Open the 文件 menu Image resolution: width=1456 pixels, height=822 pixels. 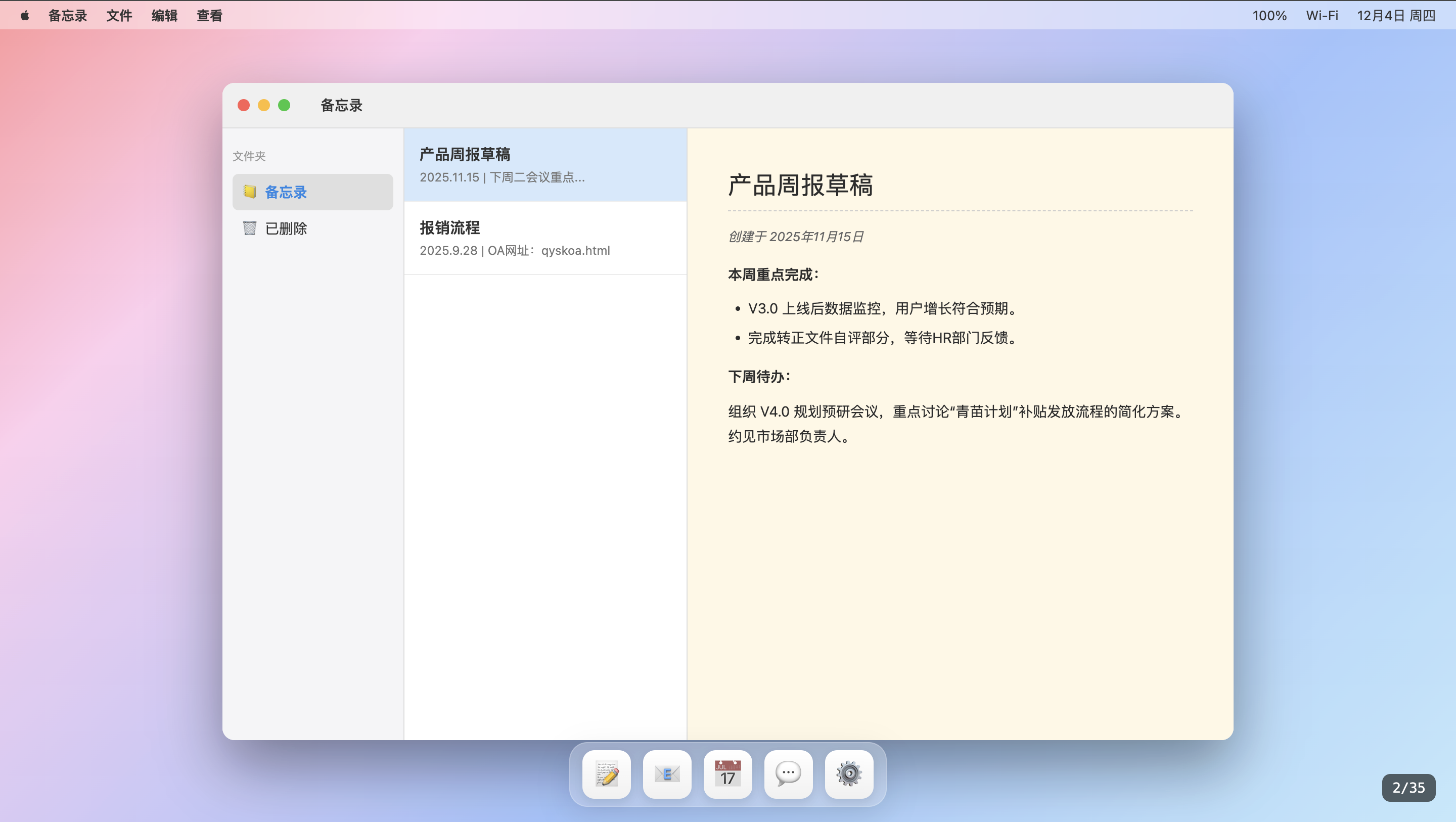click(119, 15)
